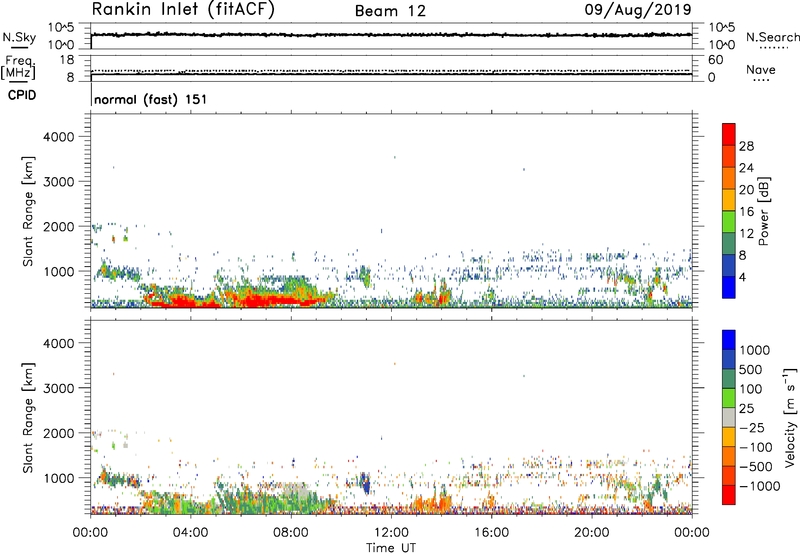Click the '24' label on power colorbar

(x=746, y=168)
